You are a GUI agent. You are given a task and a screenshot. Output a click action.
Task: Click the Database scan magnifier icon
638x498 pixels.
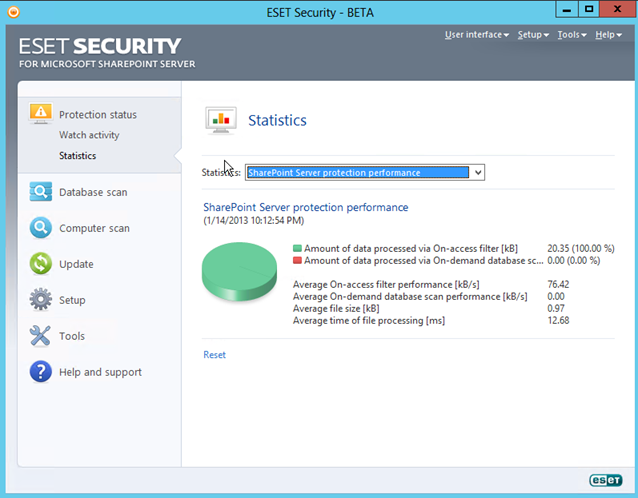point(40,192)
